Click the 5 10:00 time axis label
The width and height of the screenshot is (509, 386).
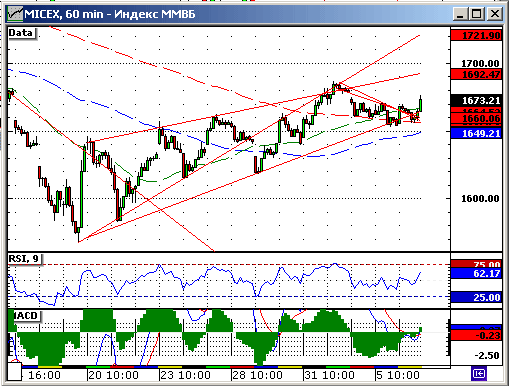coord(398,375)
